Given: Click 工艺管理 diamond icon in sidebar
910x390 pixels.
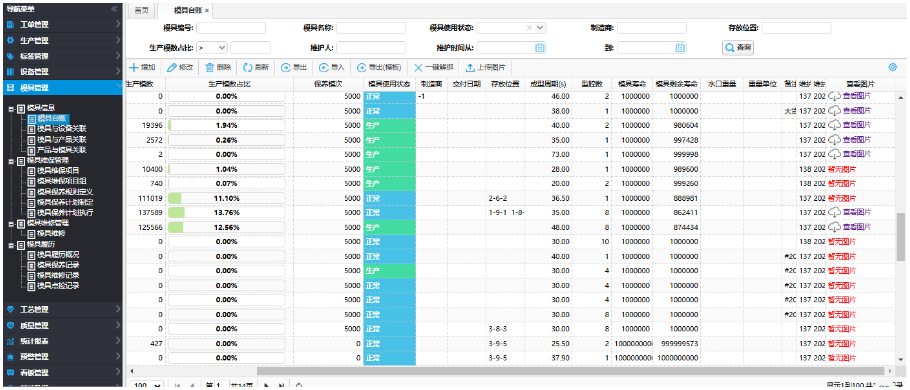Looking at the screenshot, I should click(10, 309).
